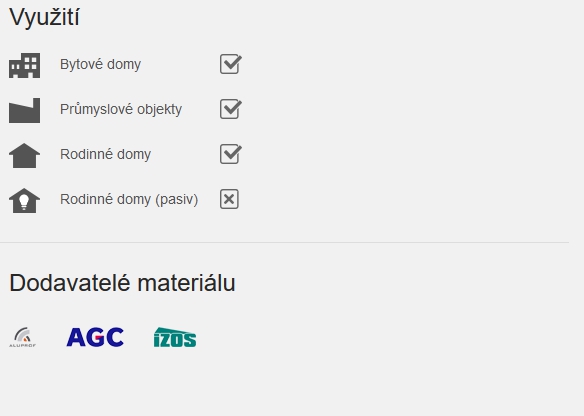The image size is (584, 416).
Task: Click the small ALUPROF wordmark text
Action: tap(23, 346)
